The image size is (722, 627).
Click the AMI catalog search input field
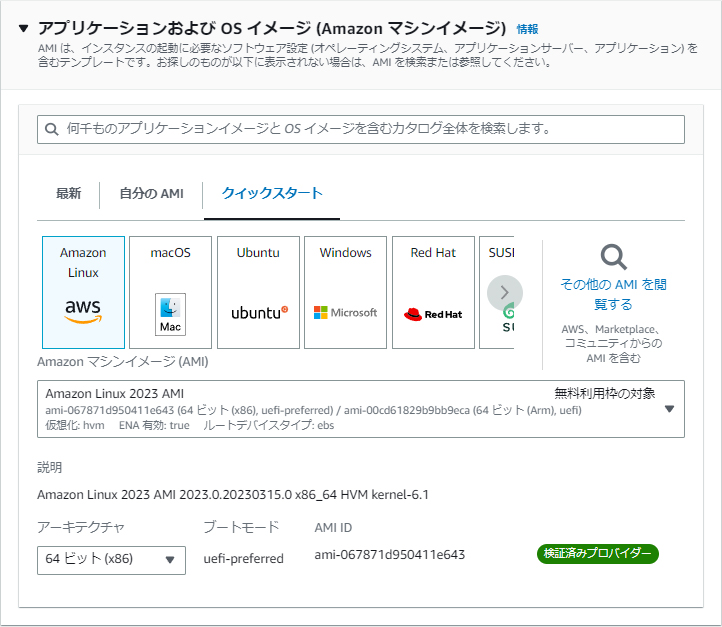[370, 129]
